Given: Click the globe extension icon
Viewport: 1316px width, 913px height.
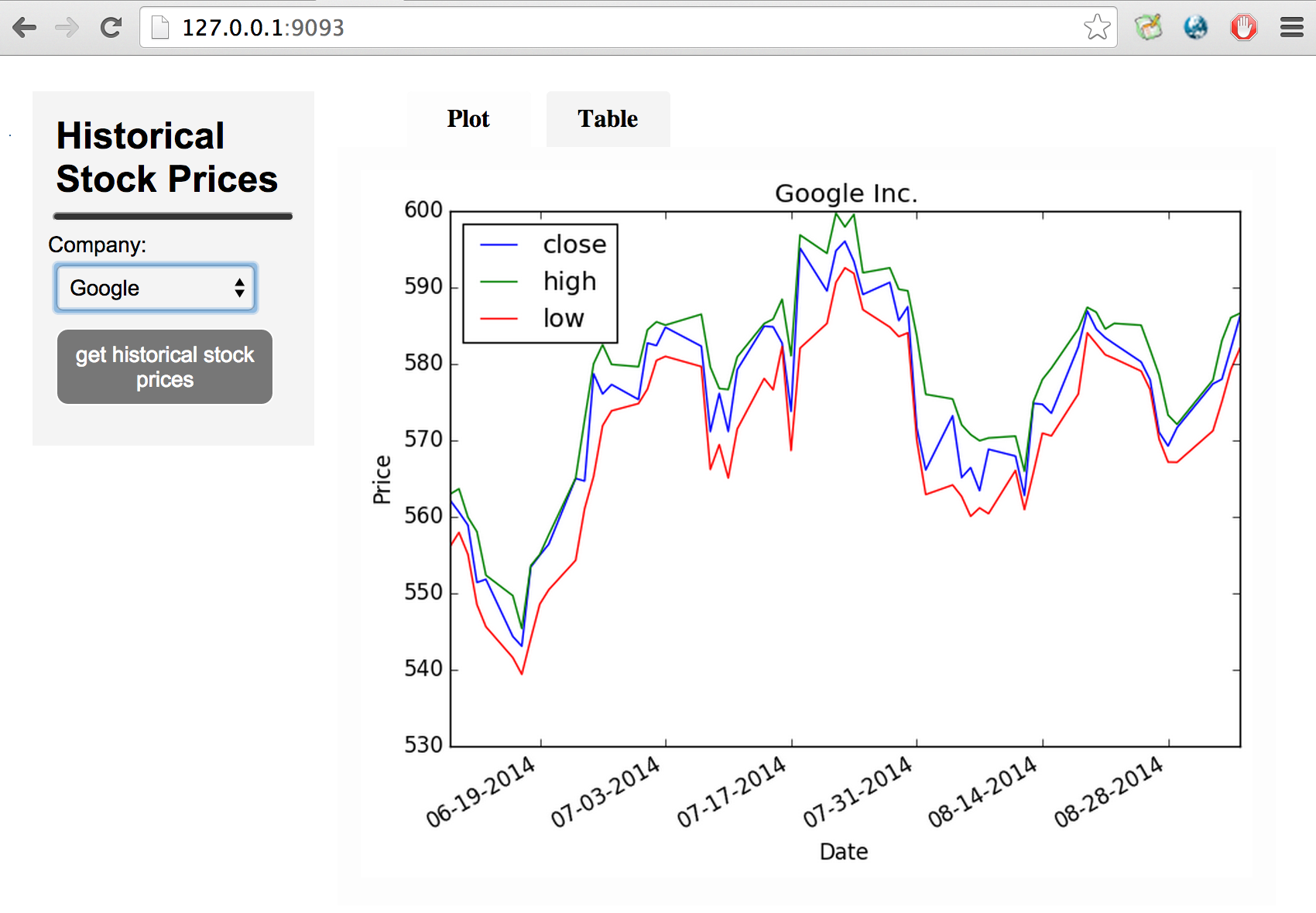Looking at the screenshot, I should [1196, 28].
